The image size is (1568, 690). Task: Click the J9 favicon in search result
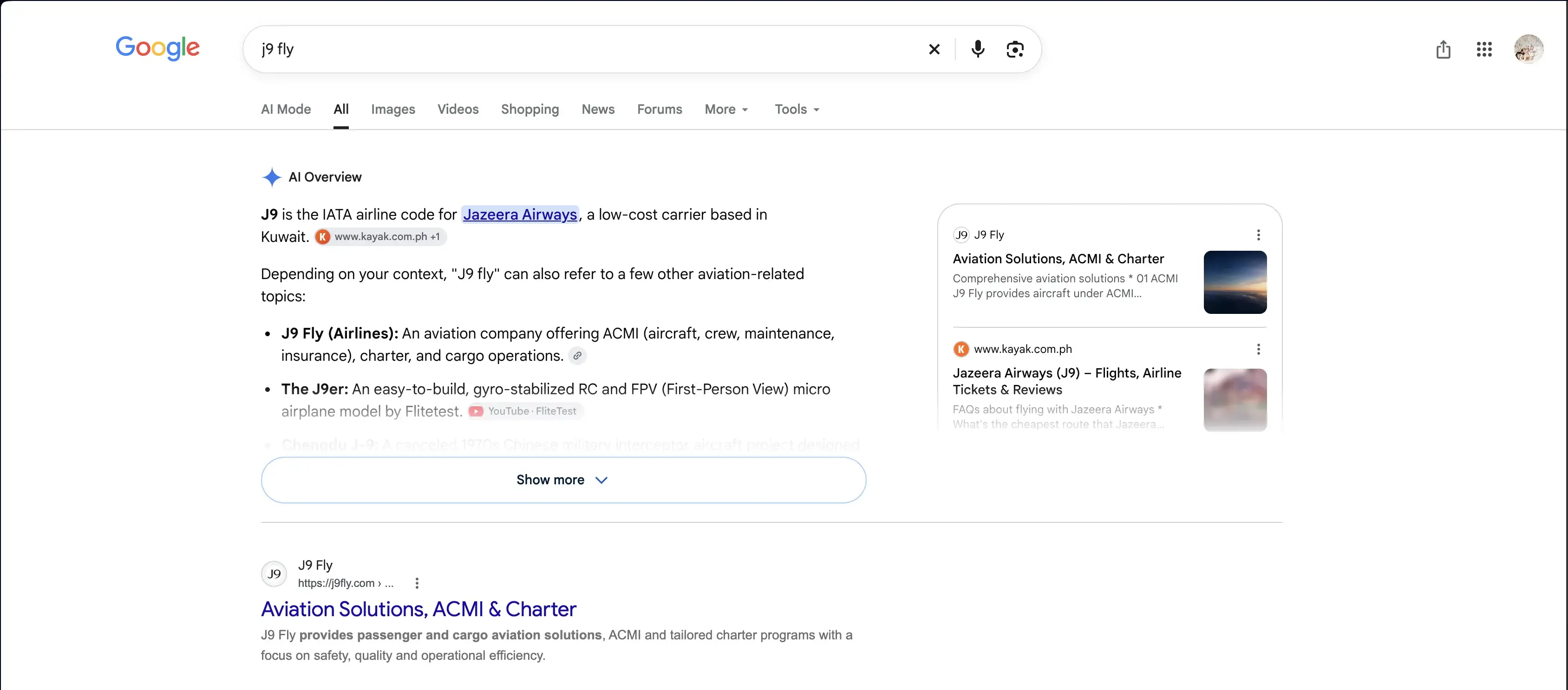tap(274, 574)
